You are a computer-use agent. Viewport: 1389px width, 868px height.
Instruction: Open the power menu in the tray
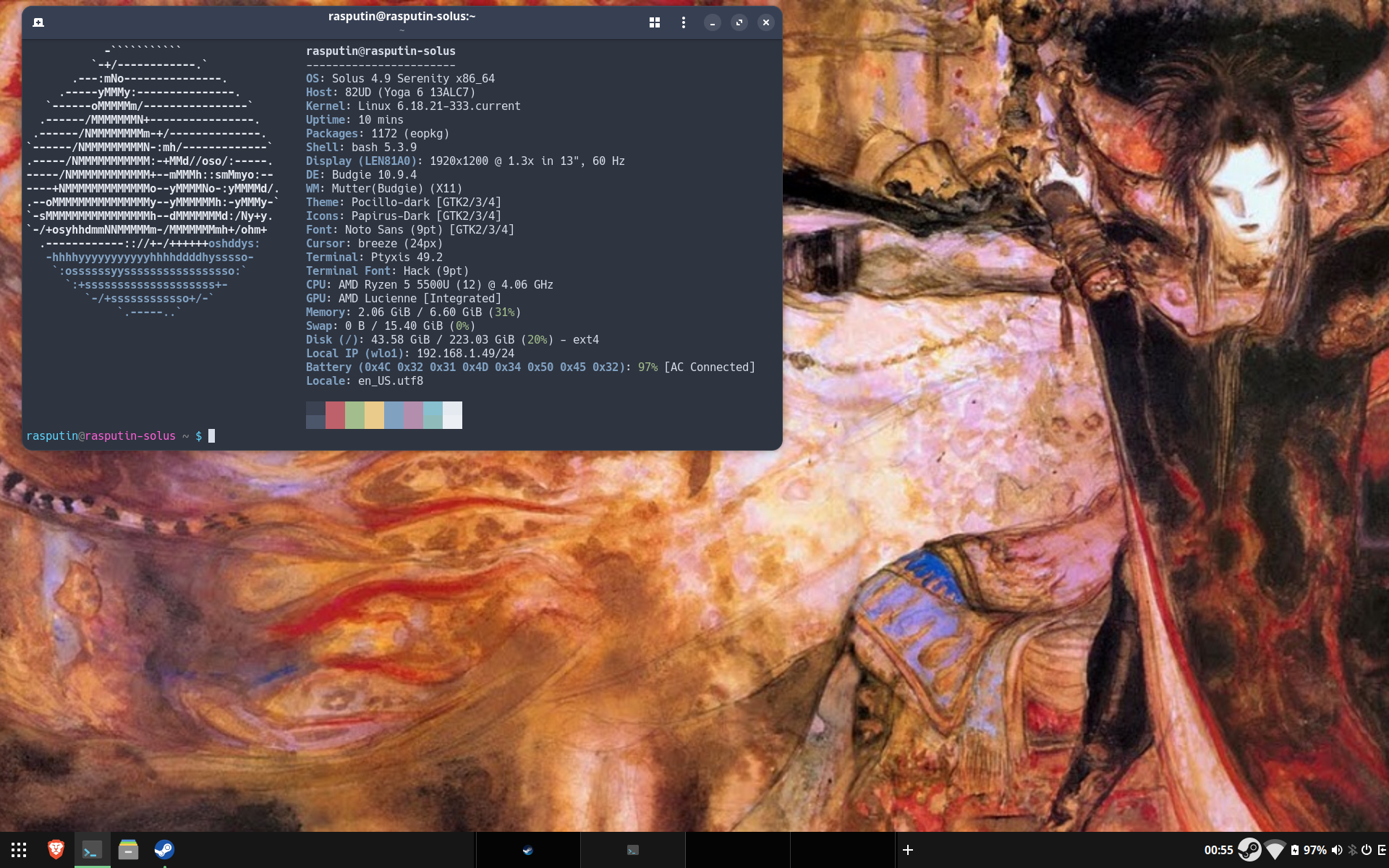coord(1367,850)
